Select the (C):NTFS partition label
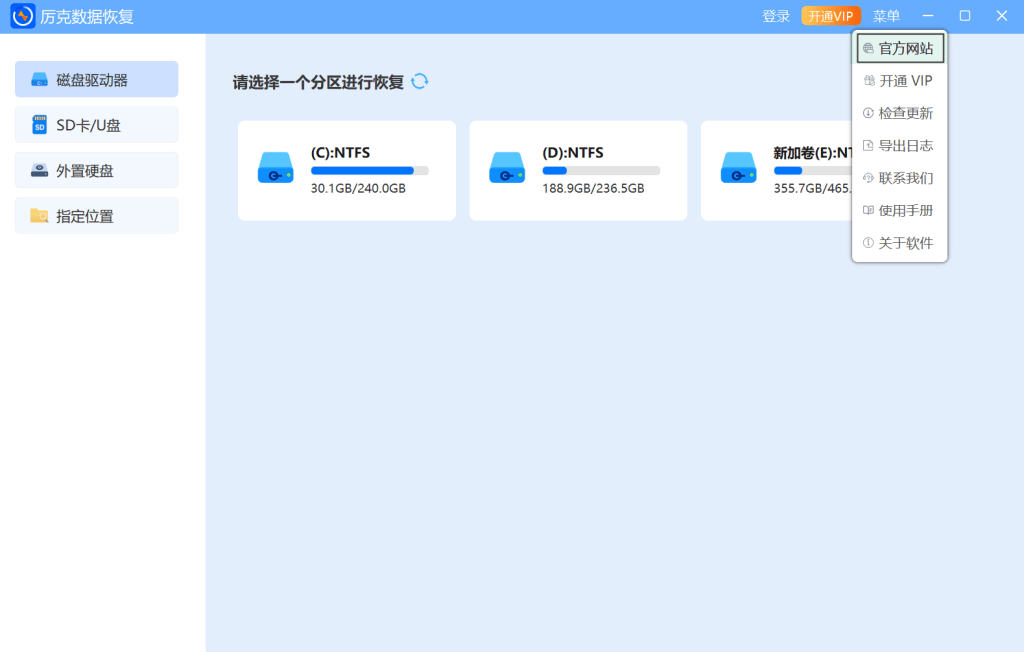 340,152
